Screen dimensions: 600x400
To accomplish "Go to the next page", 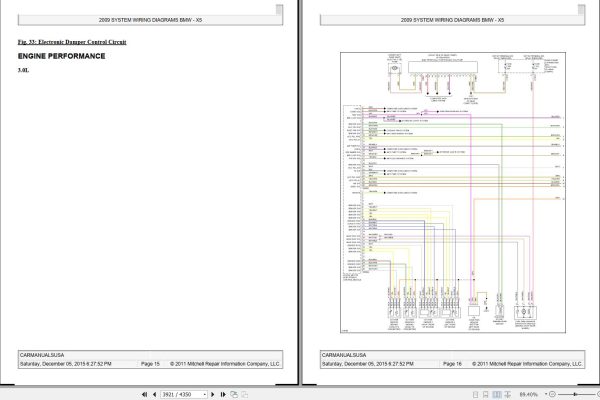I will 213,394.
